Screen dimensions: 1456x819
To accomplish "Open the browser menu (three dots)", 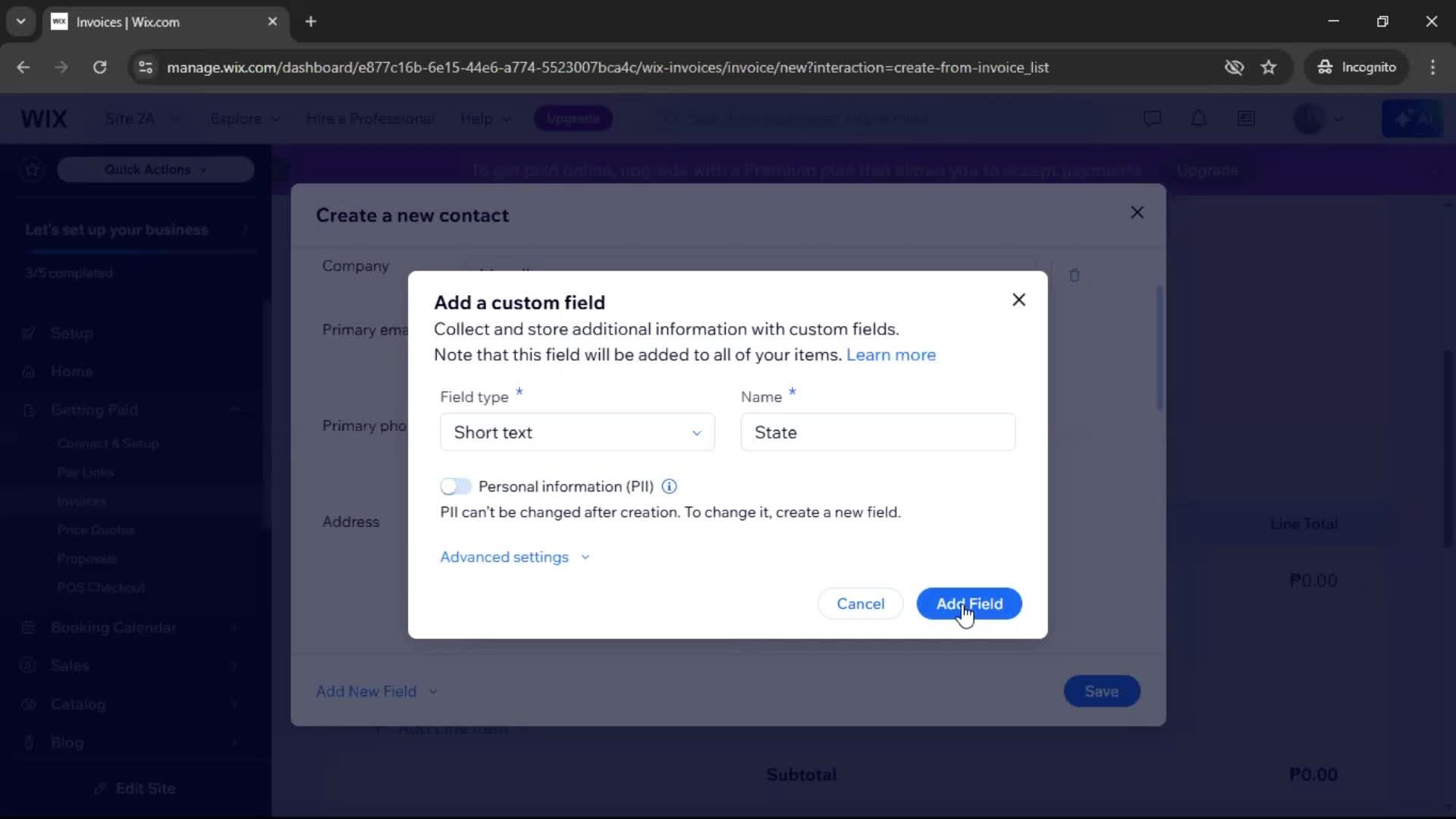I will coord(1432,67).
